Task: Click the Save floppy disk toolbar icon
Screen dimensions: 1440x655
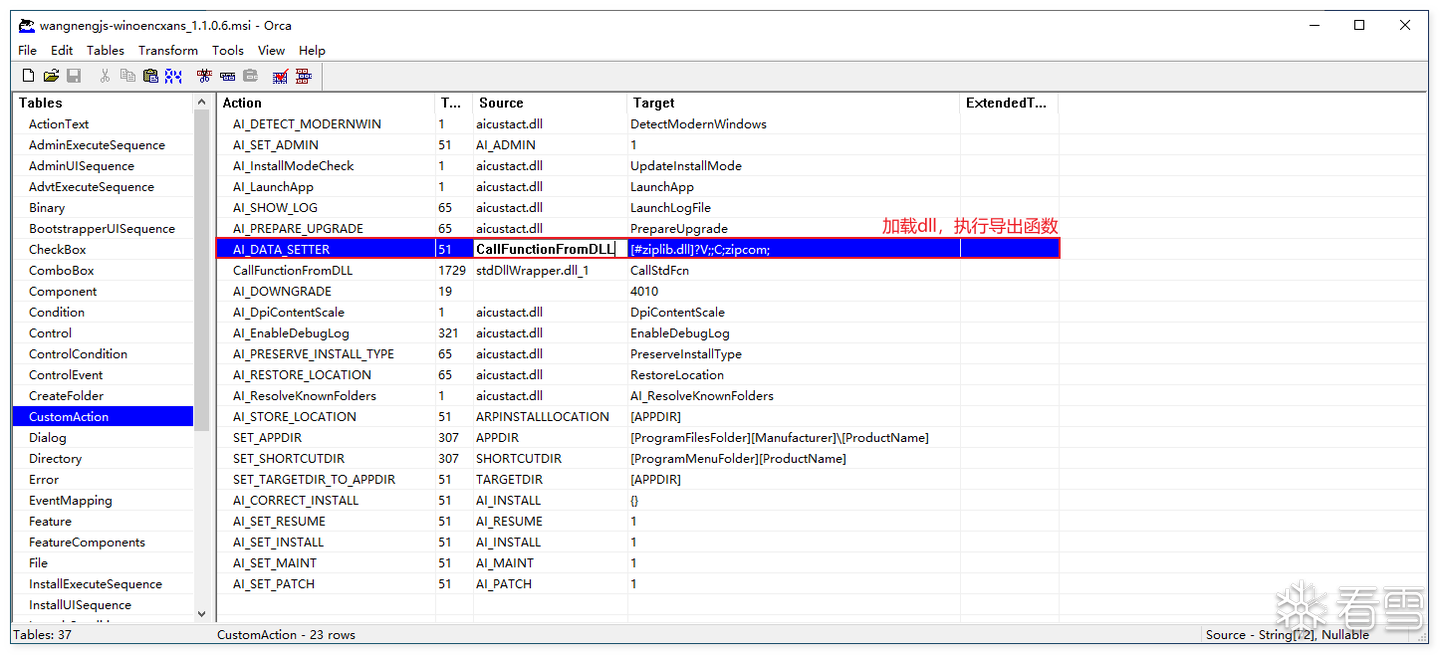Action: click(74, 76)
